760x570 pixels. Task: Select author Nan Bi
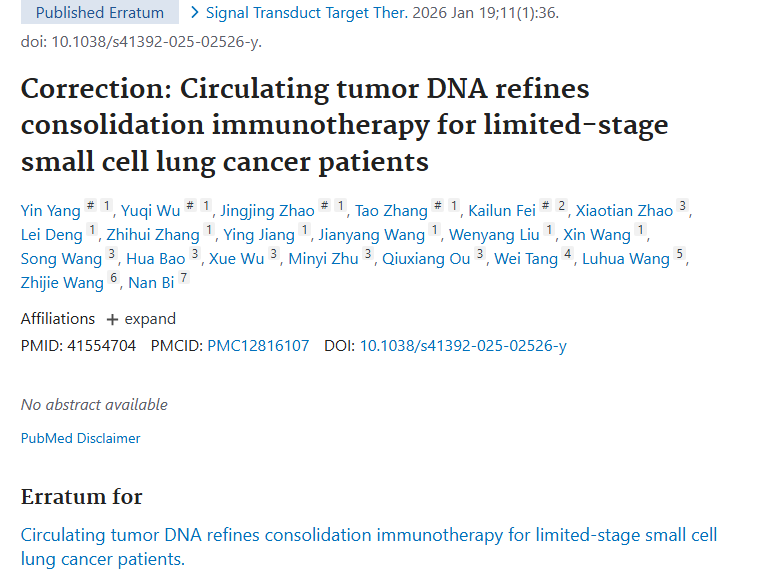[151, 283]
